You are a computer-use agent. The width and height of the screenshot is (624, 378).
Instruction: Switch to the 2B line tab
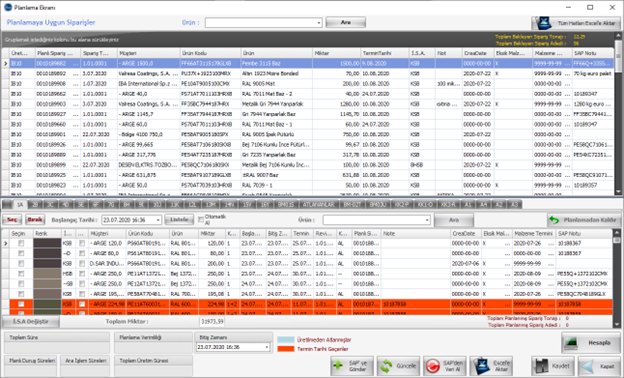(x=35, y=205)
